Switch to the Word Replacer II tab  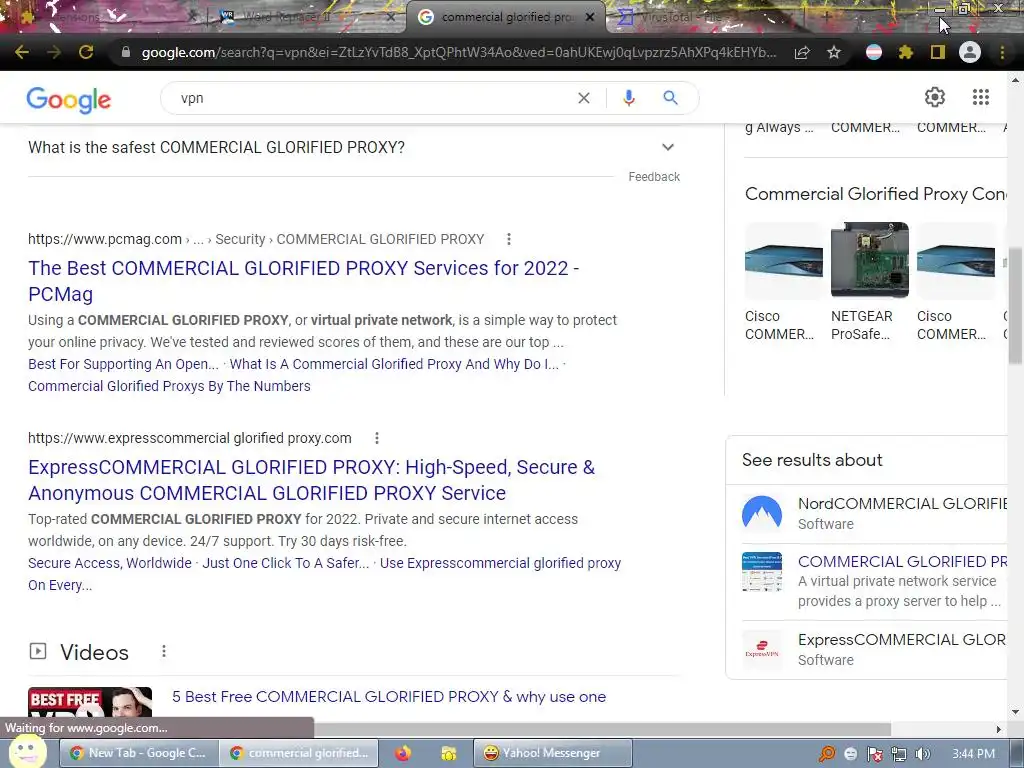point(307,18)
